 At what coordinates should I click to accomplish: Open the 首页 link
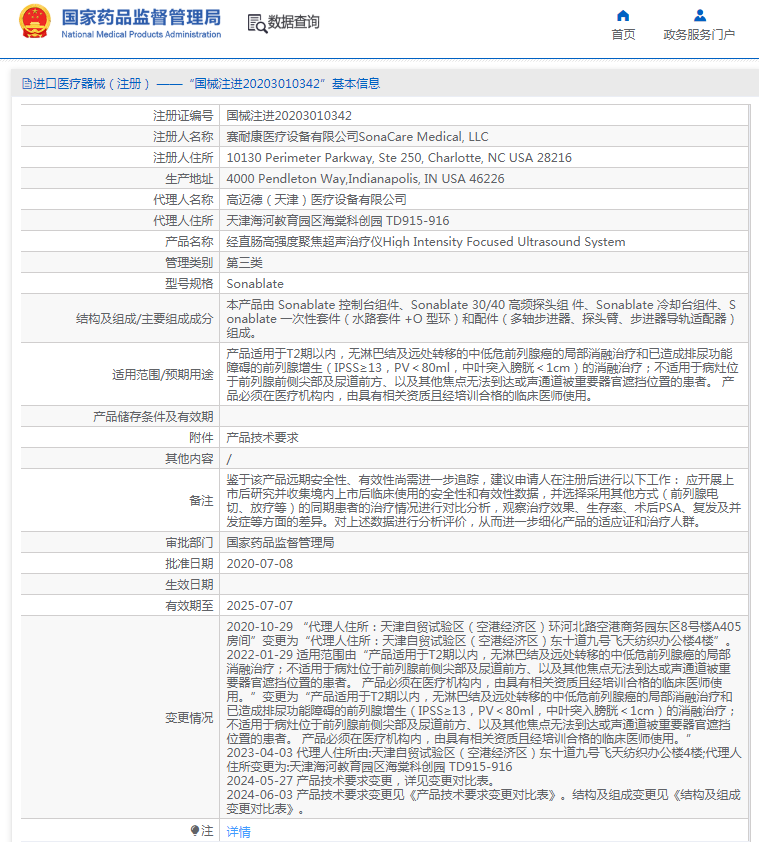click(623, 35)
